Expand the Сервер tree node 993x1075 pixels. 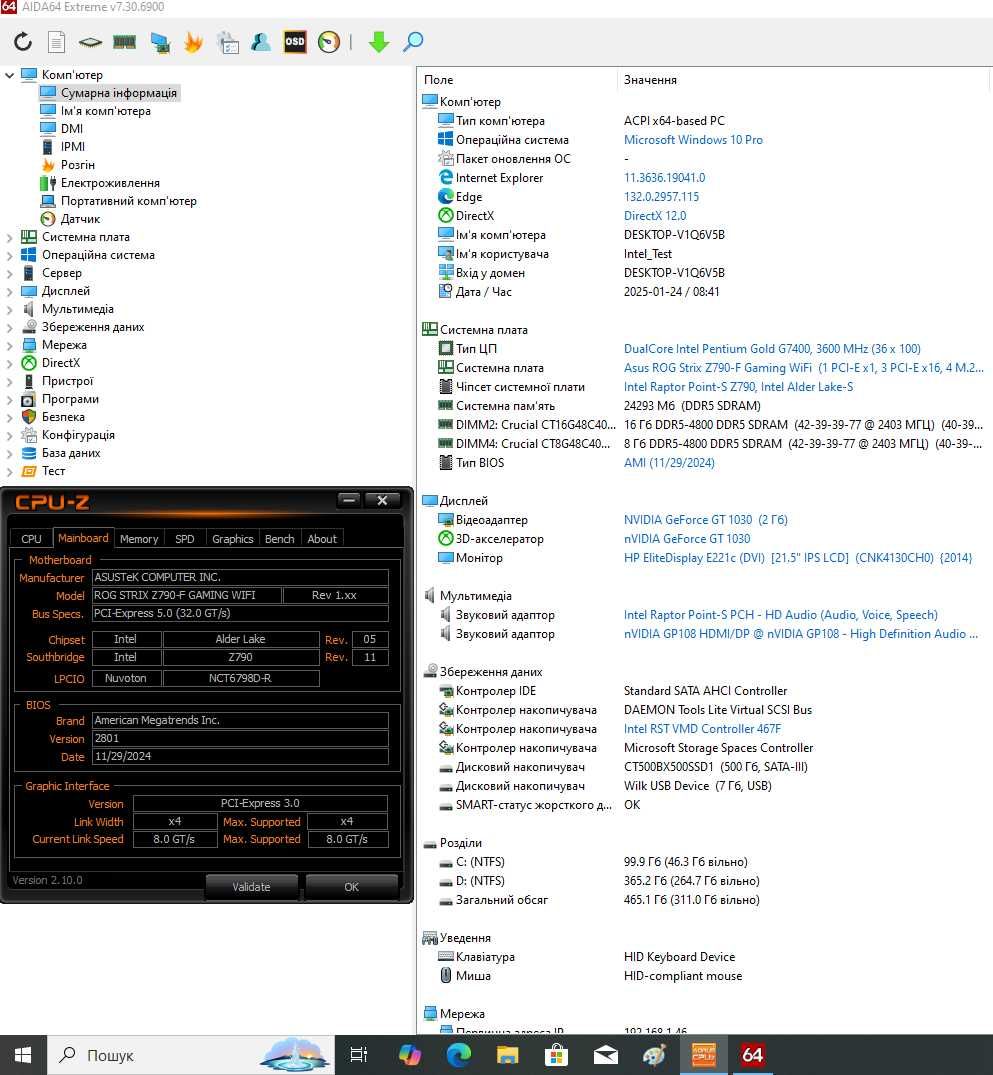pyautogui.click(x=10, y=273)
